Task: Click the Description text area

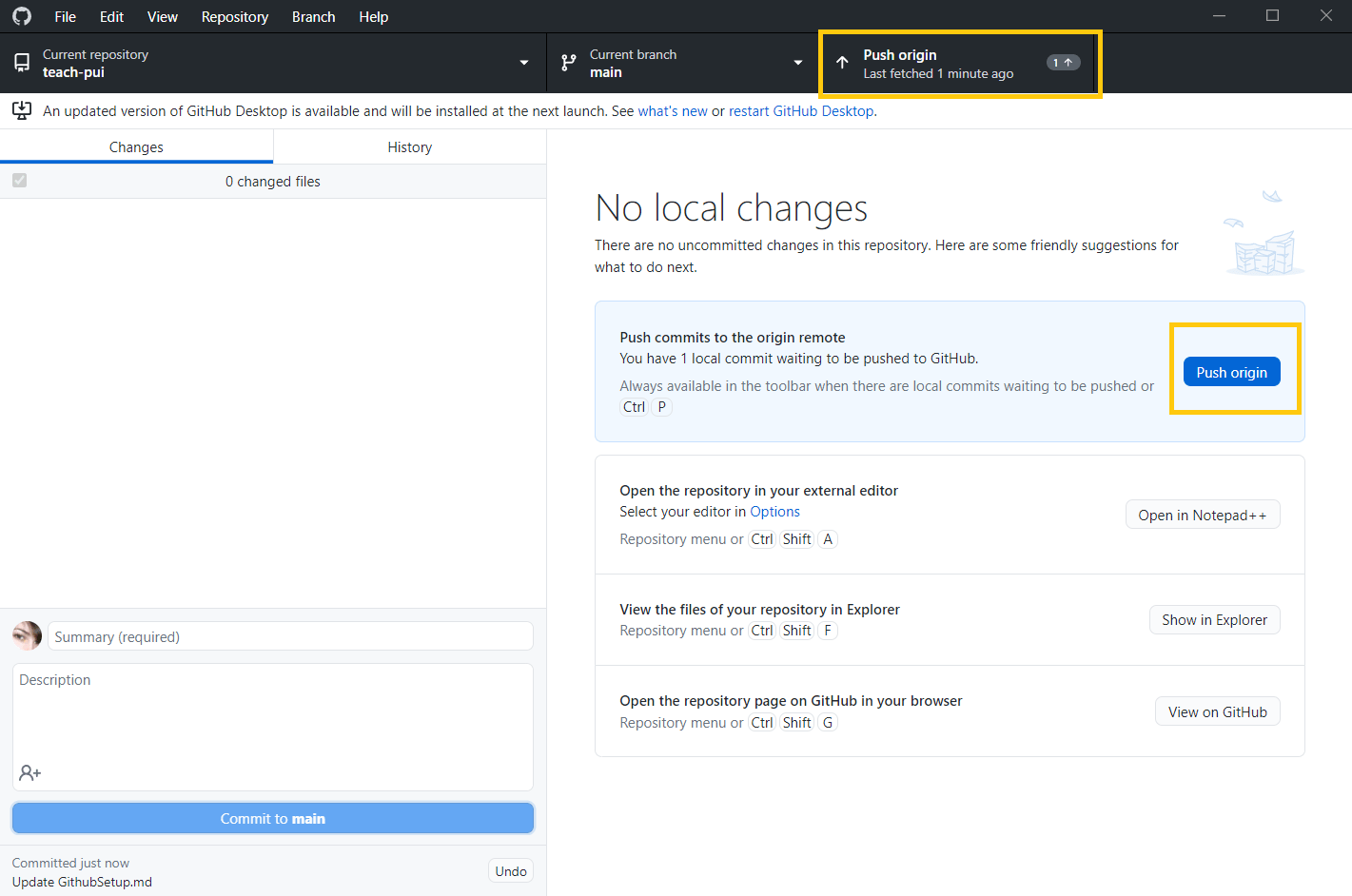Action: click(x=273, y=727)
